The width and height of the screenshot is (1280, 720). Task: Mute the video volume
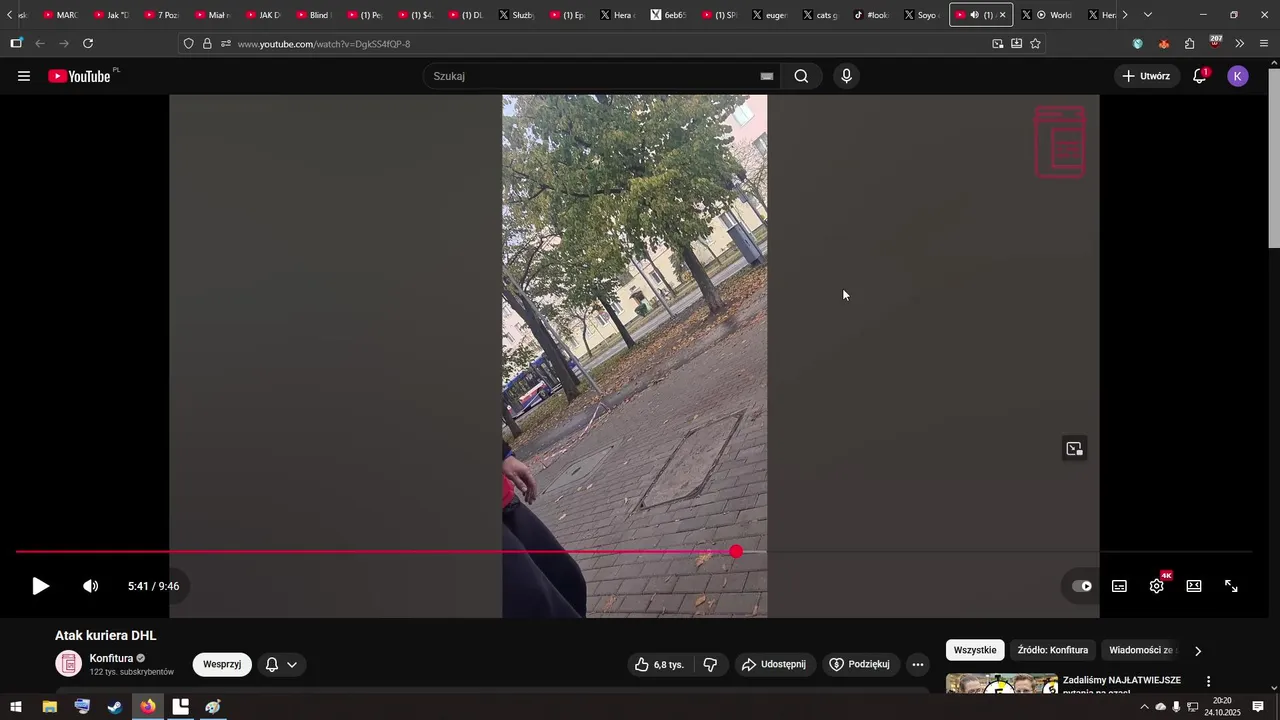(x=91, y=586)
